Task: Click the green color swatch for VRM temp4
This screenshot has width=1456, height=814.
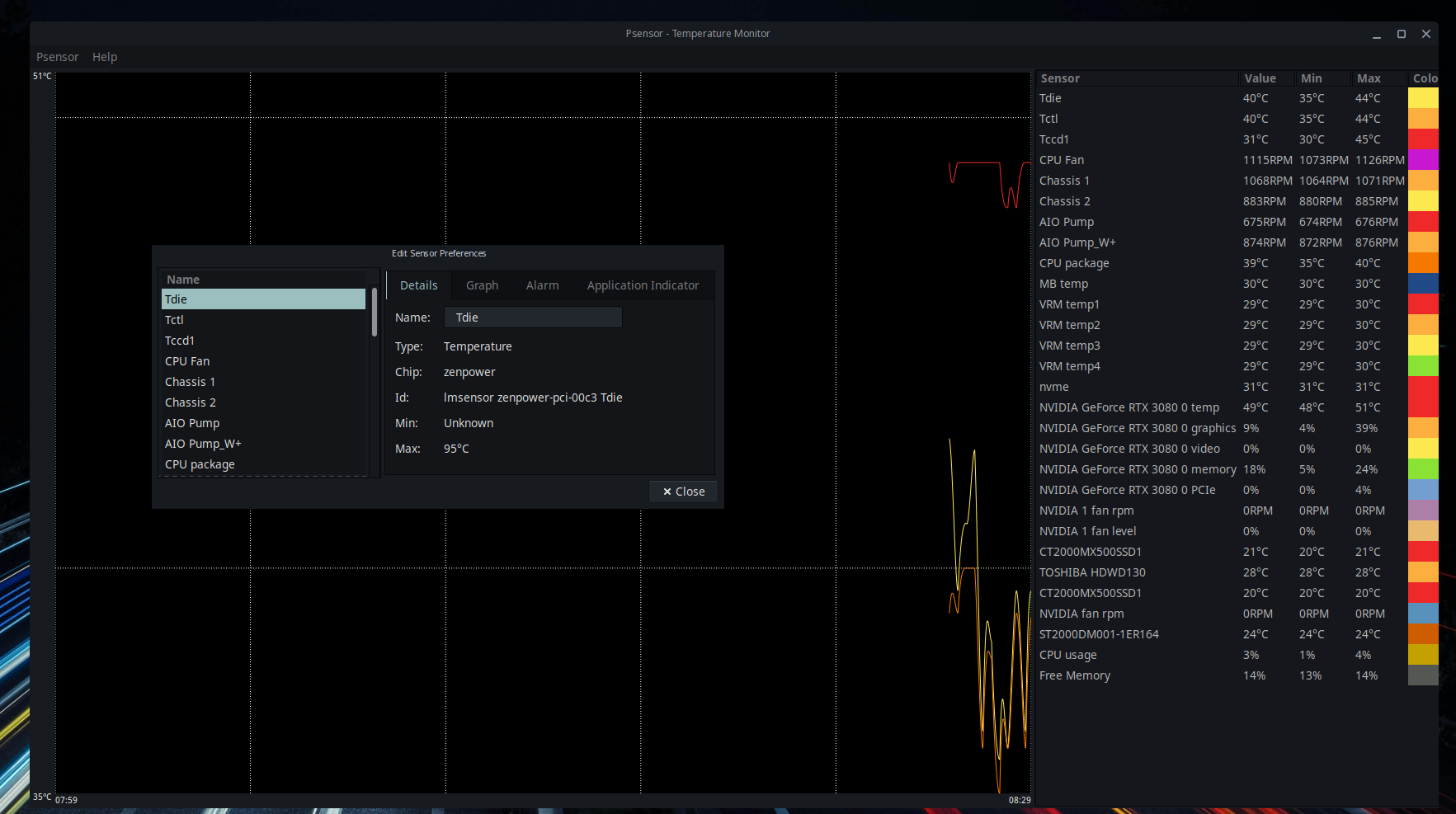Action: pos(1423,366)
